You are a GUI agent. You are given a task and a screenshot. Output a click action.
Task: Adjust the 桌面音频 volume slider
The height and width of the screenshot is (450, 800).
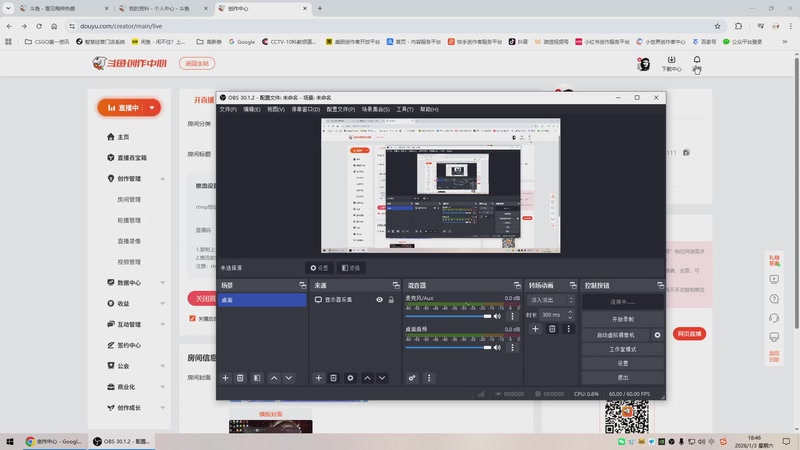(448, 347)
